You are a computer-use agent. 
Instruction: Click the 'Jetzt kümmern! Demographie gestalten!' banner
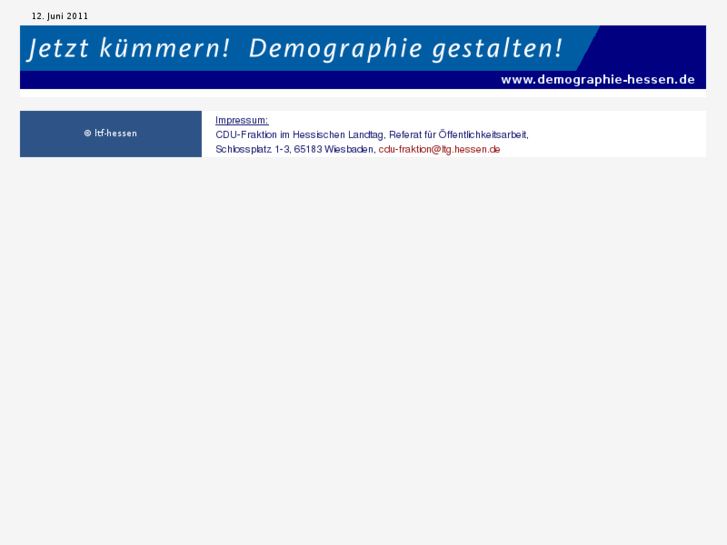coord(363,57)
